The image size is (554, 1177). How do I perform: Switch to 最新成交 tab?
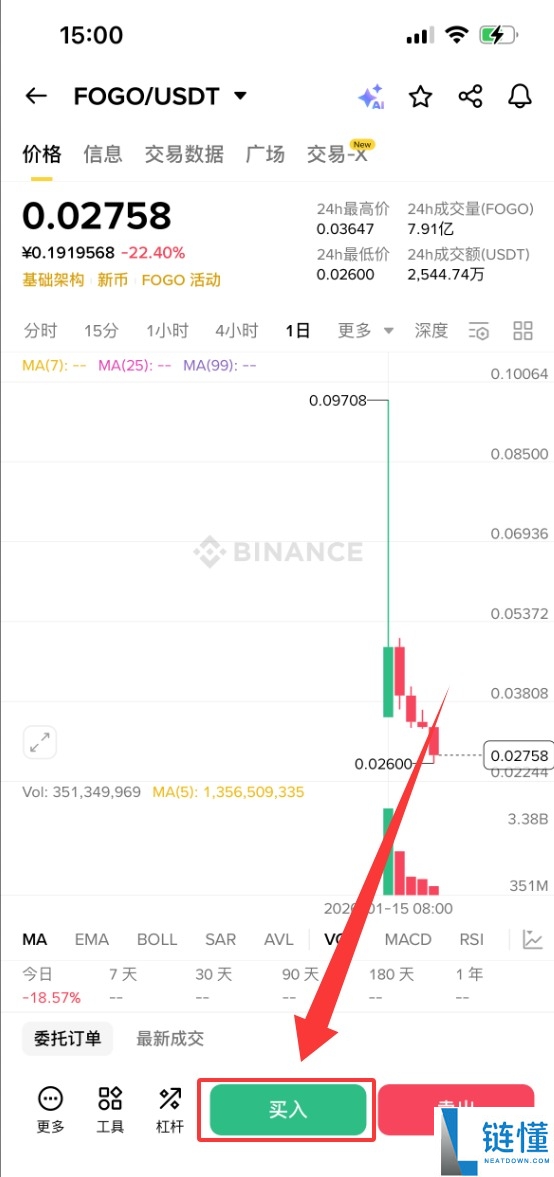tap(170, 1039)
